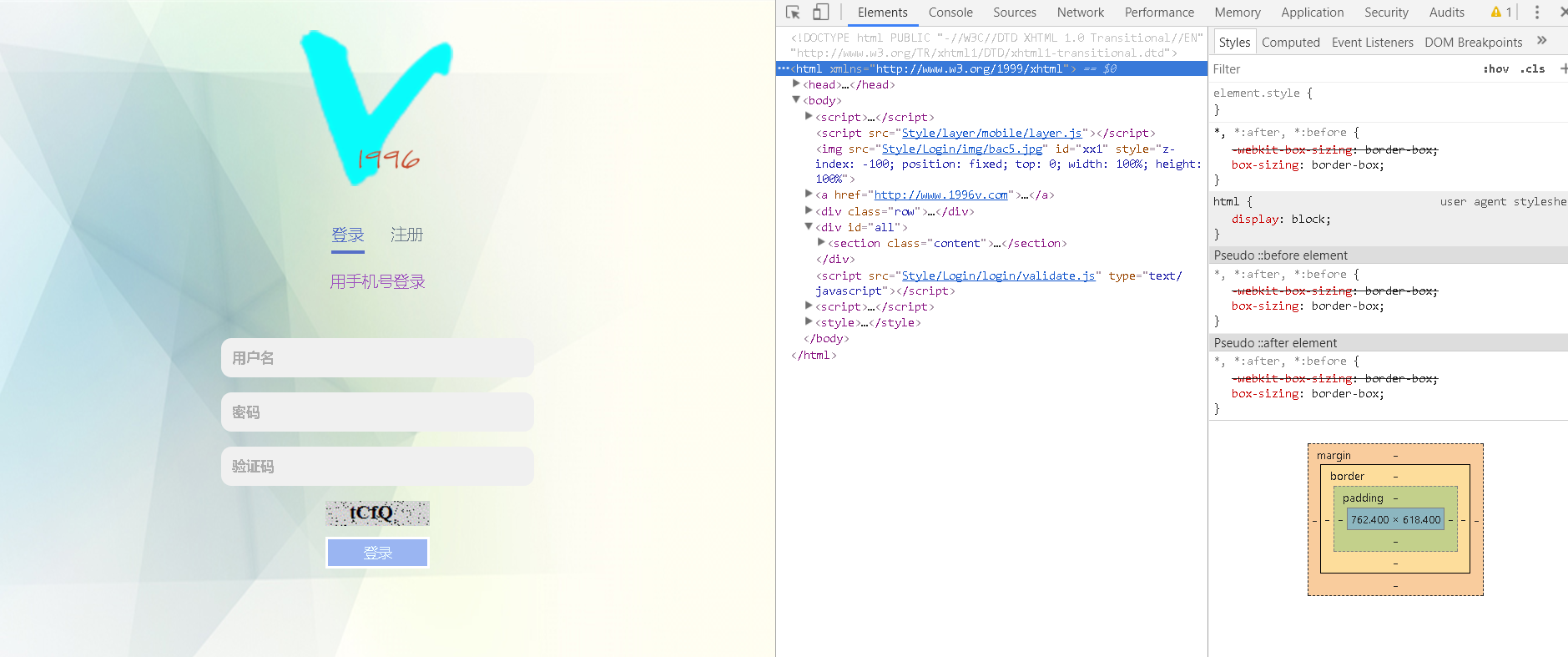
Task: Click the 用户名 username input field
Action: [377, 358]
